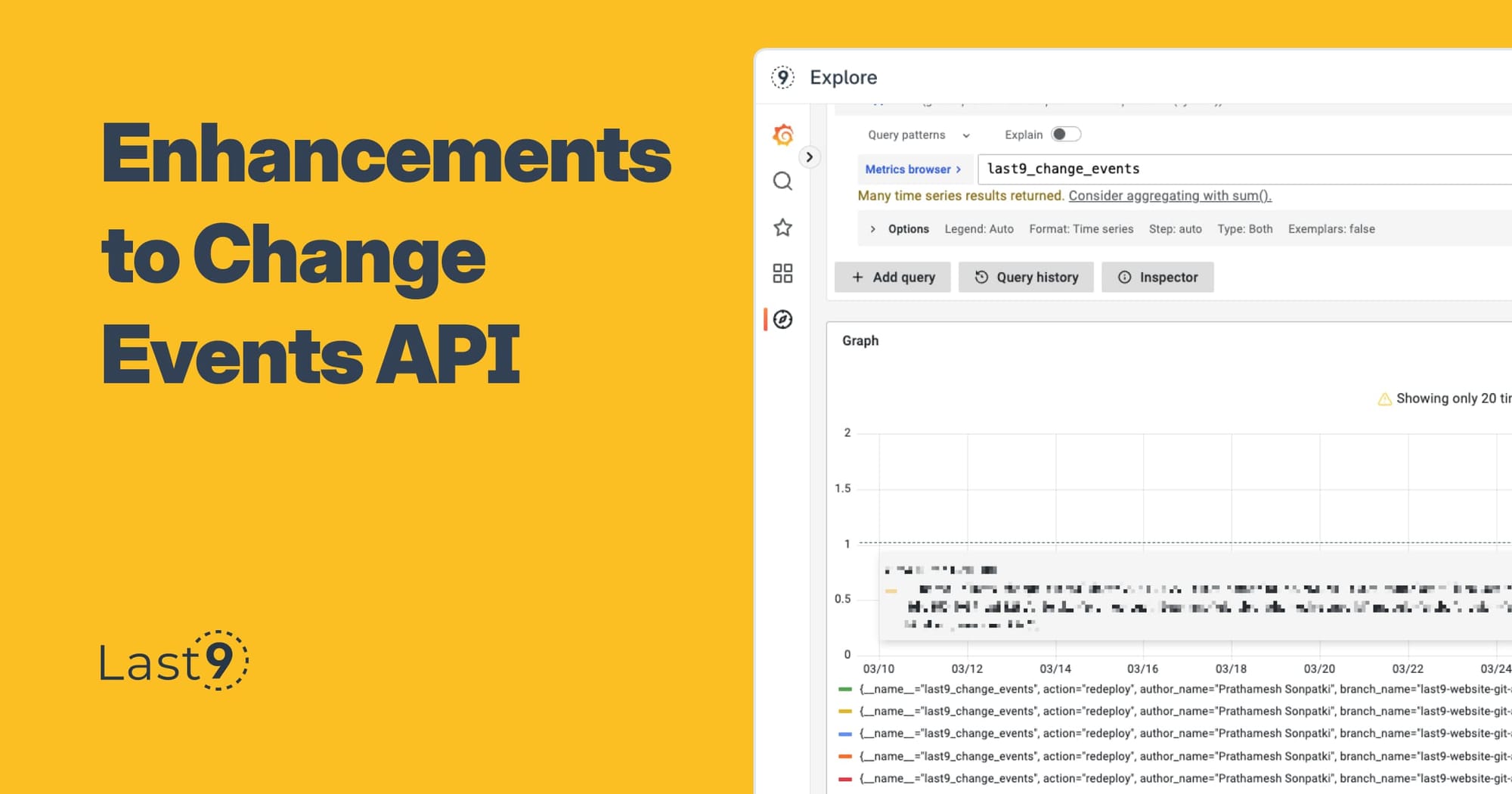Image resolution: width=1512 pixels, height=794 pixels.
Task: Click the Add query button
Action: [893, 278]
